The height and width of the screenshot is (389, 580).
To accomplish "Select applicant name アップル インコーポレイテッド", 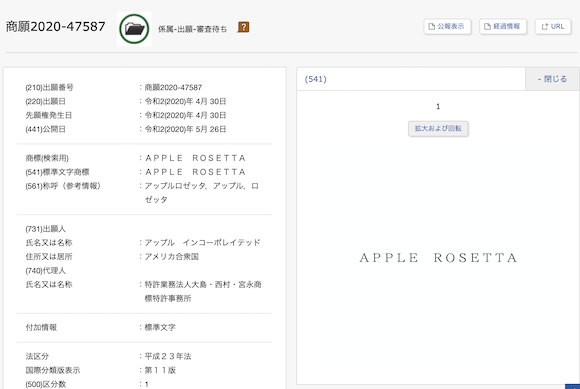I will [203, 243].
